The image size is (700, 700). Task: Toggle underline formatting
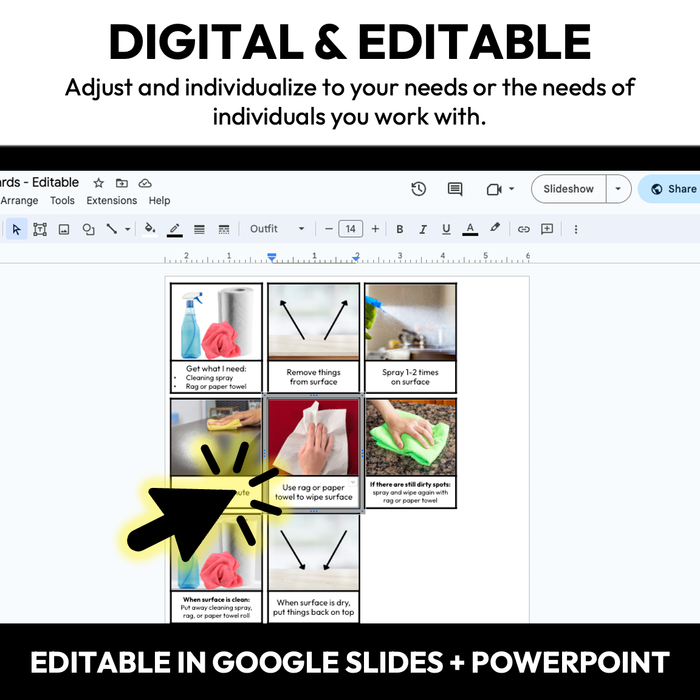point(446,229)
